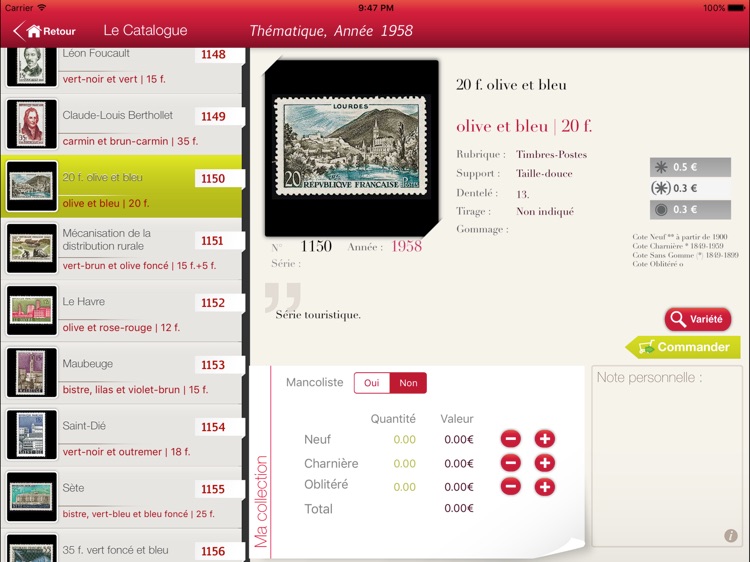This screenshot has height=562, width=750.
Task: Tap 'carmin et brun-carmin | 35 f.' text
Action: click(130, 141)
